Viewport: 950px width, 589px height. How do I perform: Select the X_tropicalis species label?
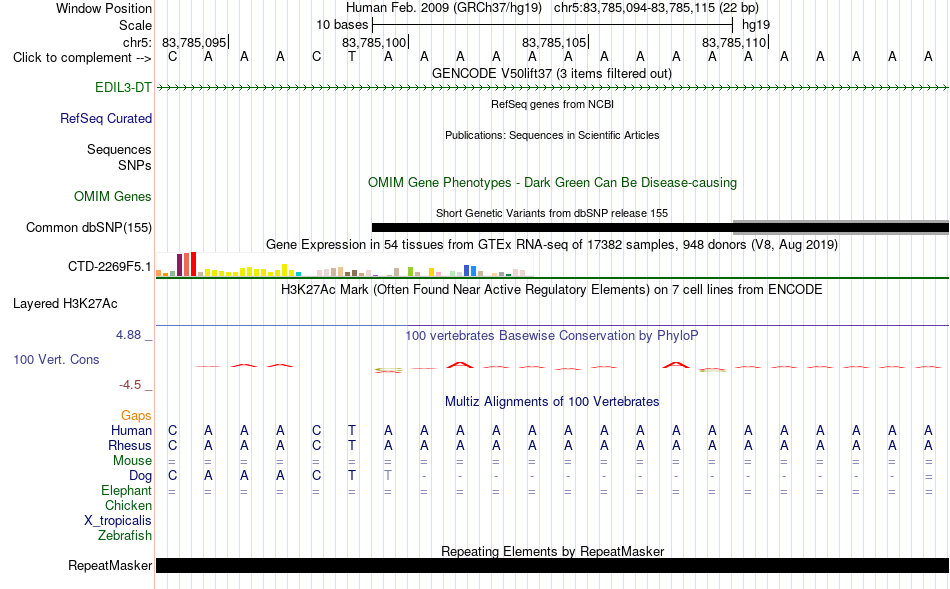pyautogui.click(x=118, y=521)
